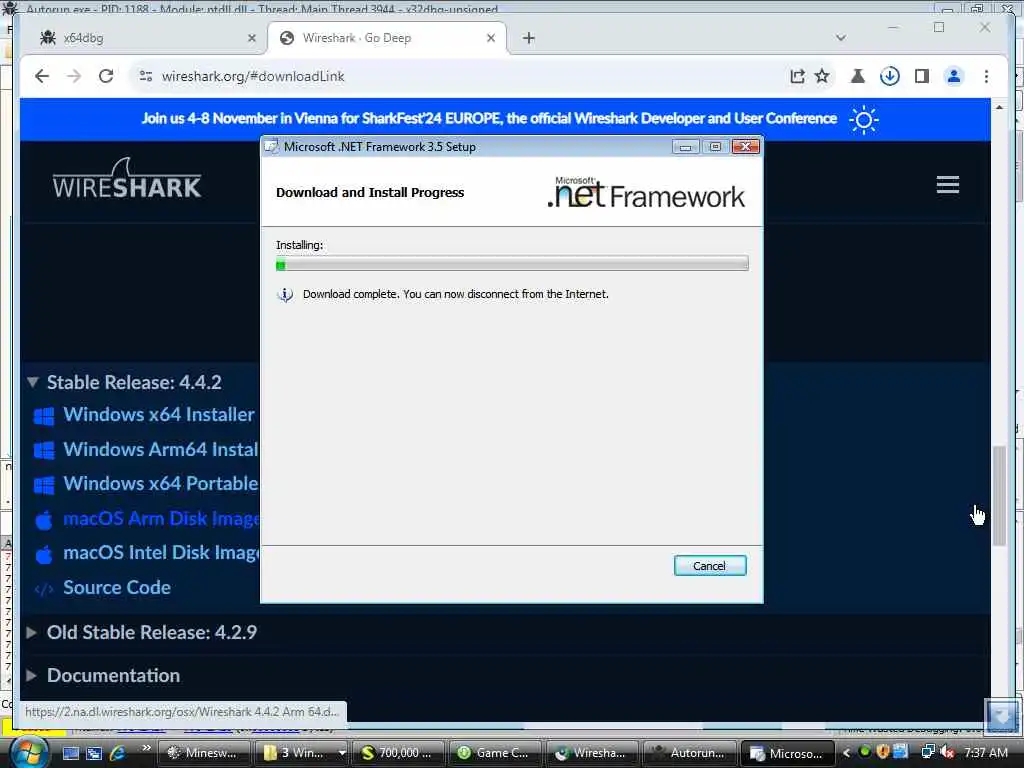Show browser downloads
This screenshot has height=768, width=1024.
[889, 76]
